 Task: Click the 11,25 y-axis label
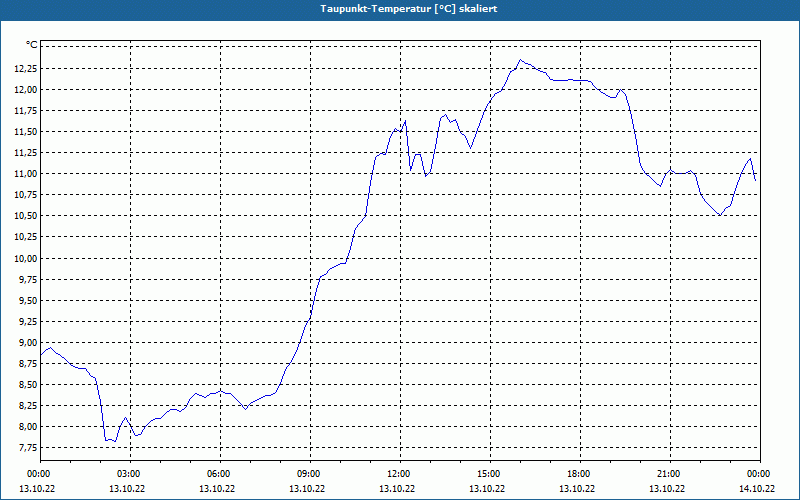[x=26, y=153]
